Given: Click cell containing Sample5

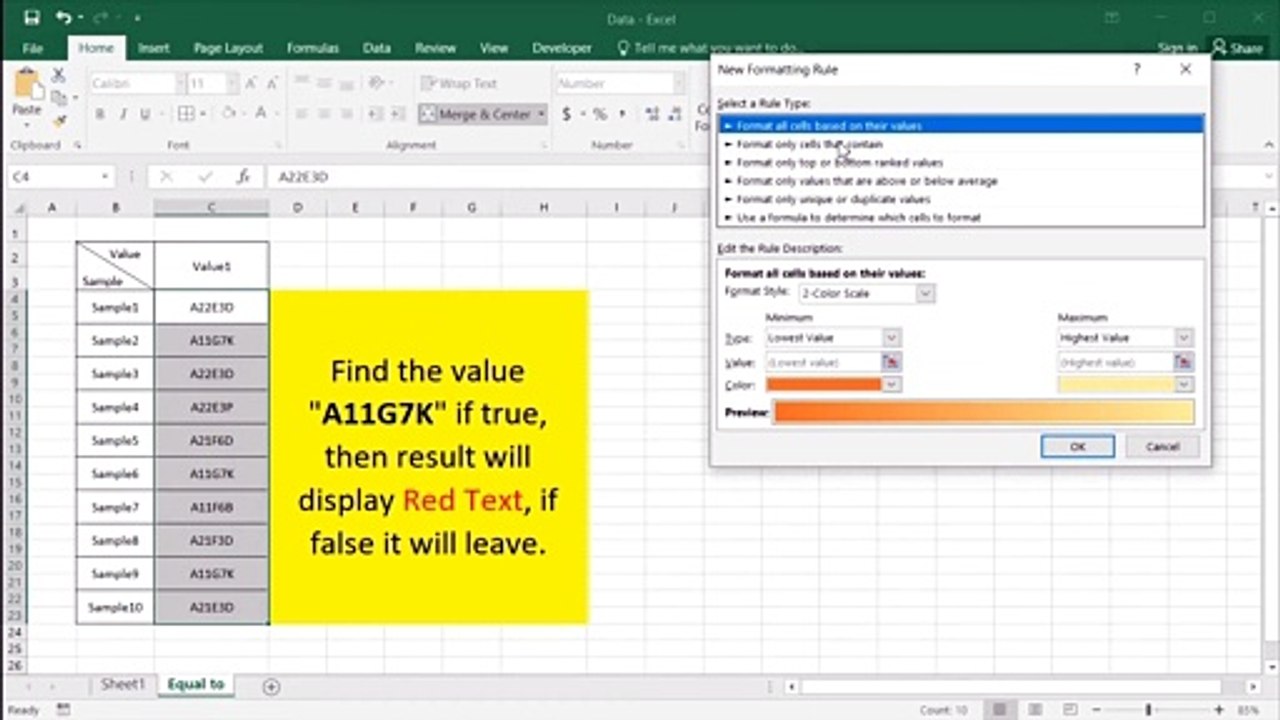Looking at the screenshot, I should pyautogui.click(x=115, y=440).
